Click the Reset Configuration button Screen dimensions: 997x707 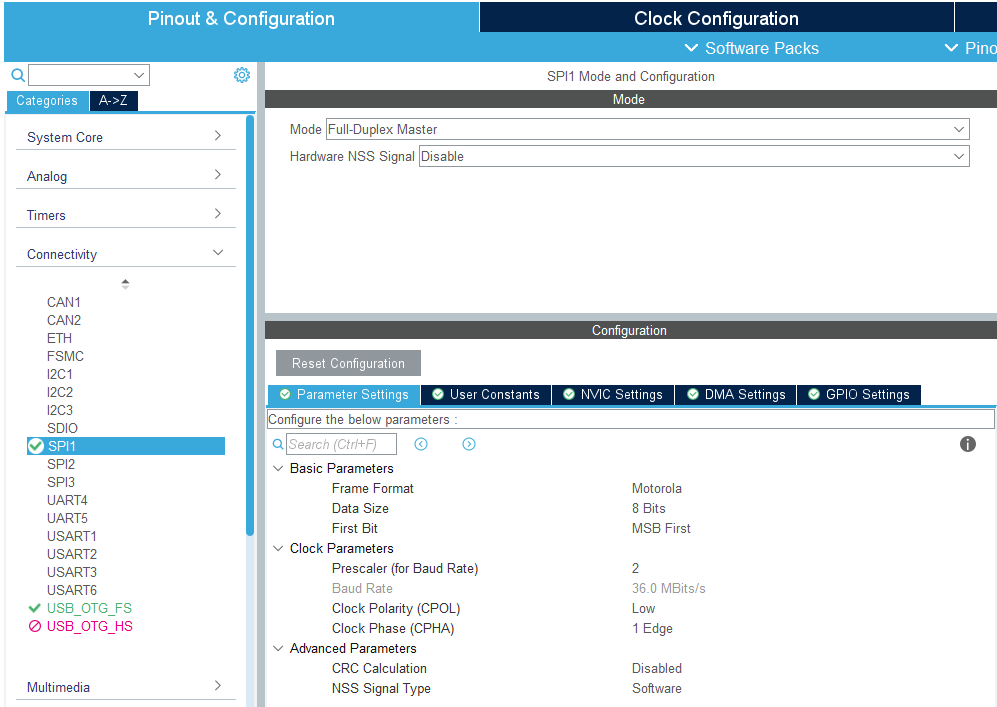coord(348,363)
